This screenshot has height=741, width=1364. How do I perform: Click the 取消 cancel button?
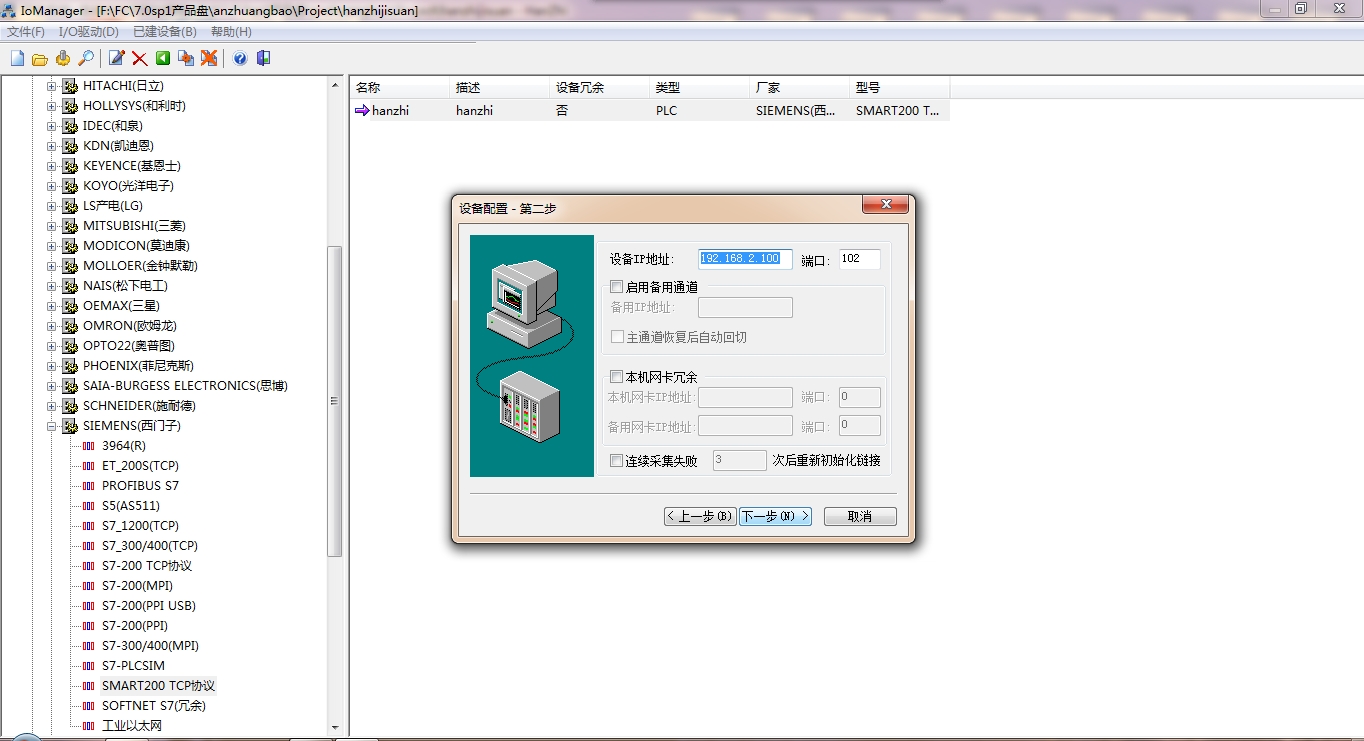[x=860, y=516]
